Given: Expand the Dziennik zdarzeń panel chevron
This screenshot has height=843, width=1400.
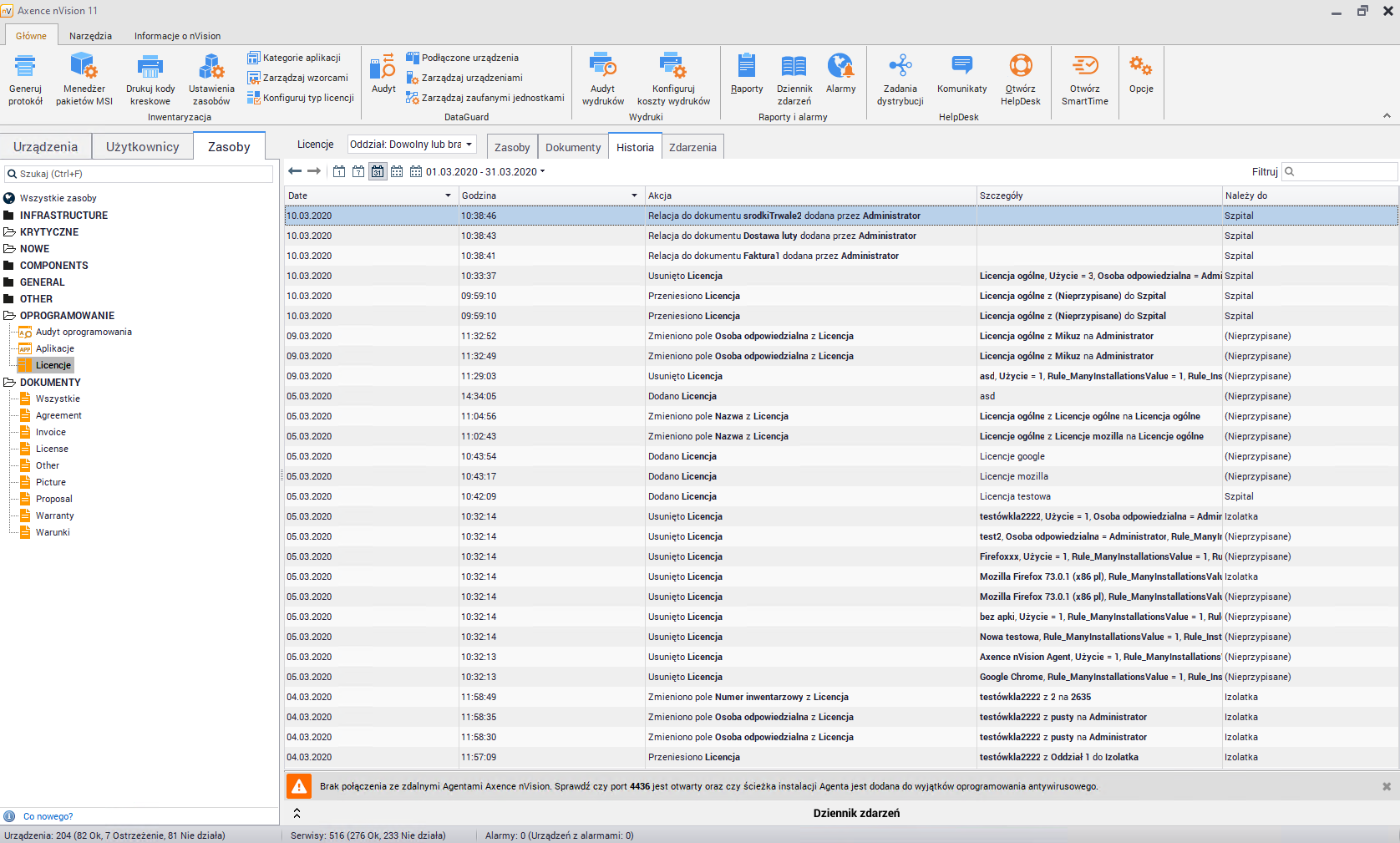Looking at the screenshot, I should click(297, 813).
